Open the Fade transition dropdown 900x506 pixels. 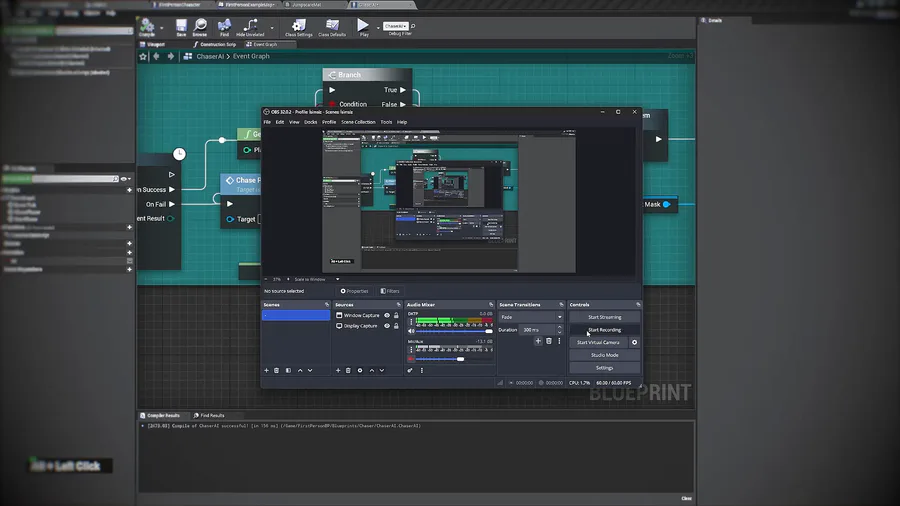point(530,317)
